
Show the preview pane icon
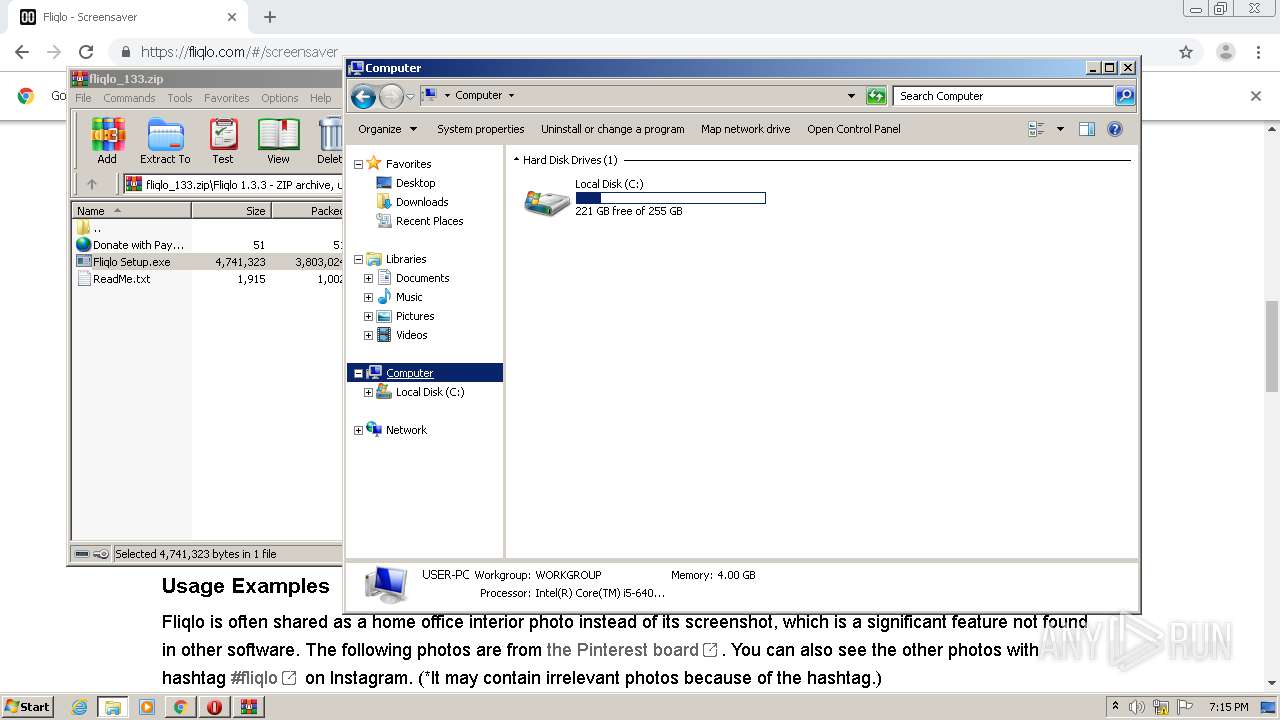pos(1087,129)
